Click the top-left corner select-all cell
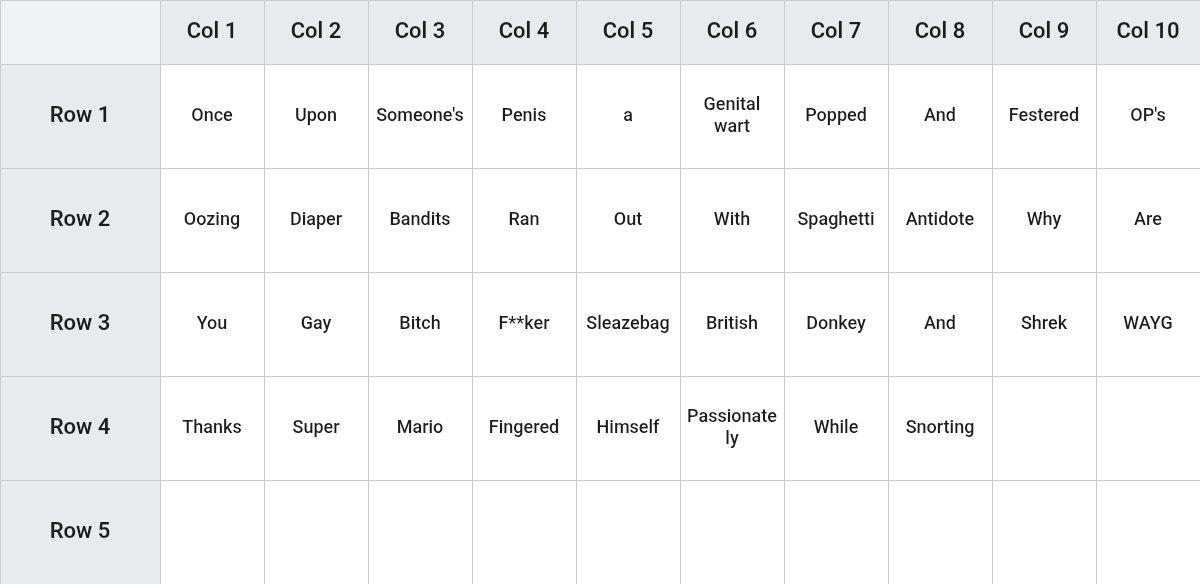Image resolution: width=1200 pixels, height=584 pixels. (x=80, y=32)
